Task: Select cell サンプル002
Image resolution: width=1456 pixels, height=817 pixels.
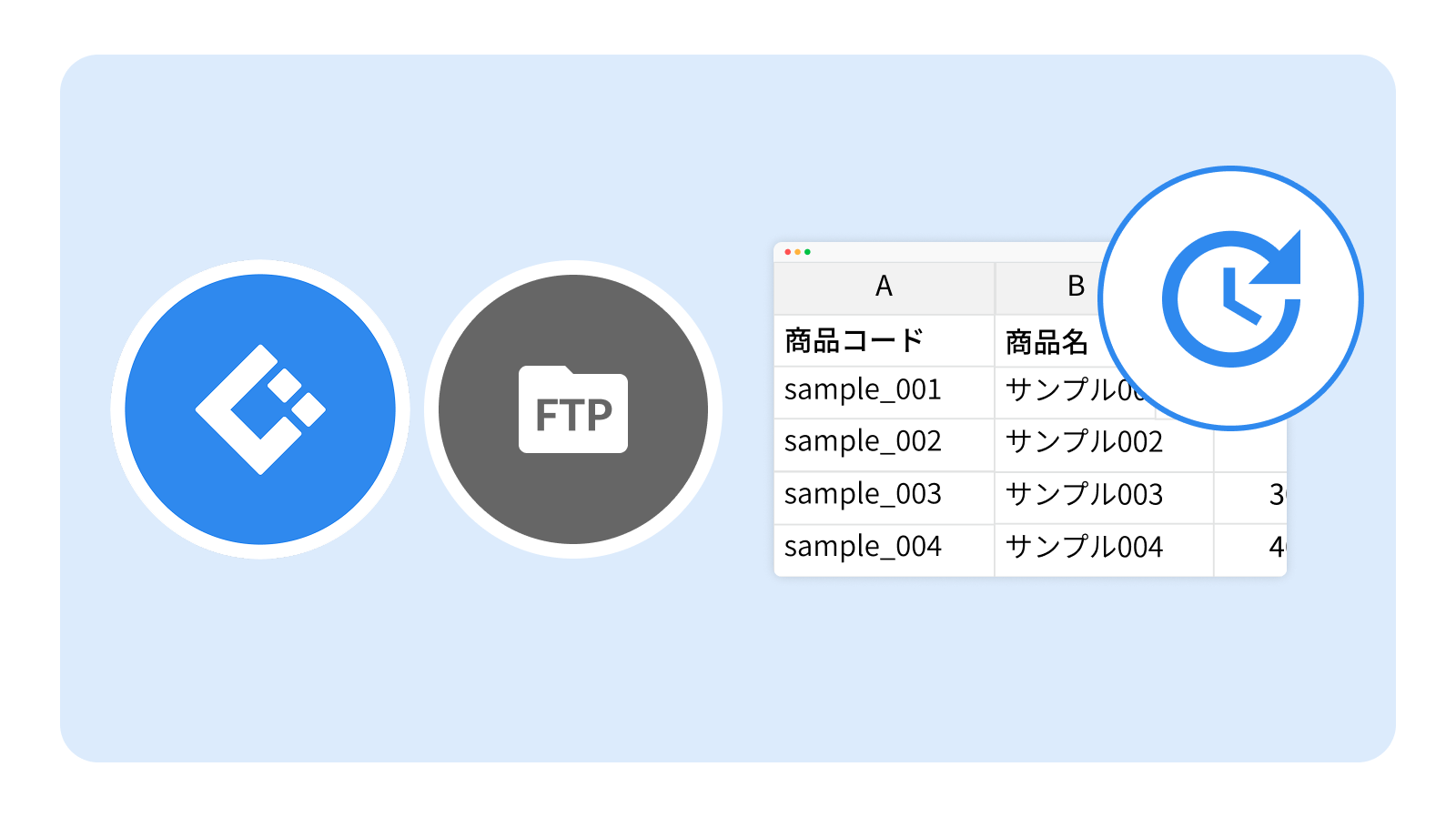Action: 1104,445
